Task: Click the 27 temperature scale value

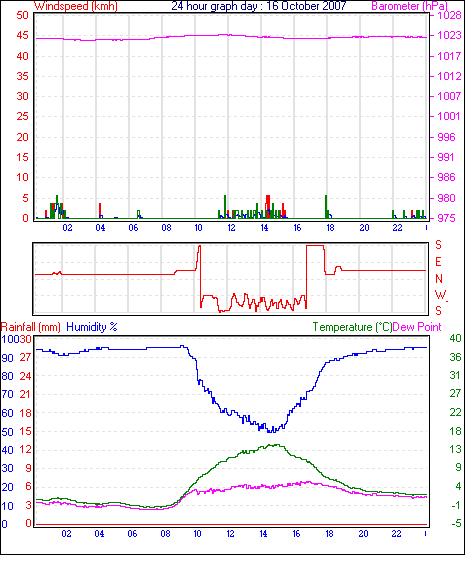Action: [x=455, y=394]
